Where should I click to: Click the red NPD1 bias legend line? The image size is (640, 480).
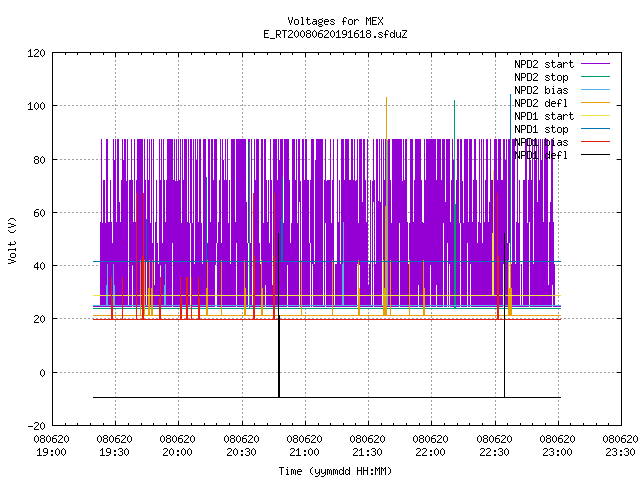595,142
